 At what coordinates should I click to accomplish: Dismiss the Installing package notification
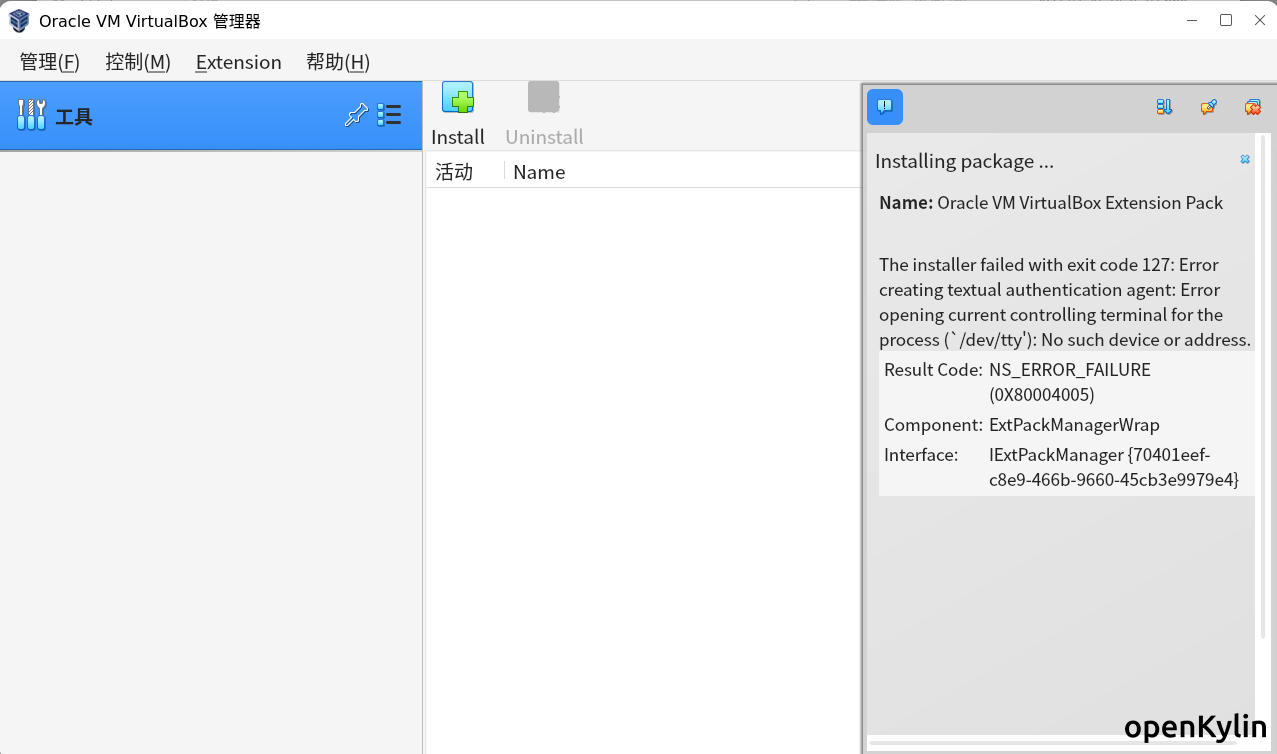click(x=1245, y=160)
